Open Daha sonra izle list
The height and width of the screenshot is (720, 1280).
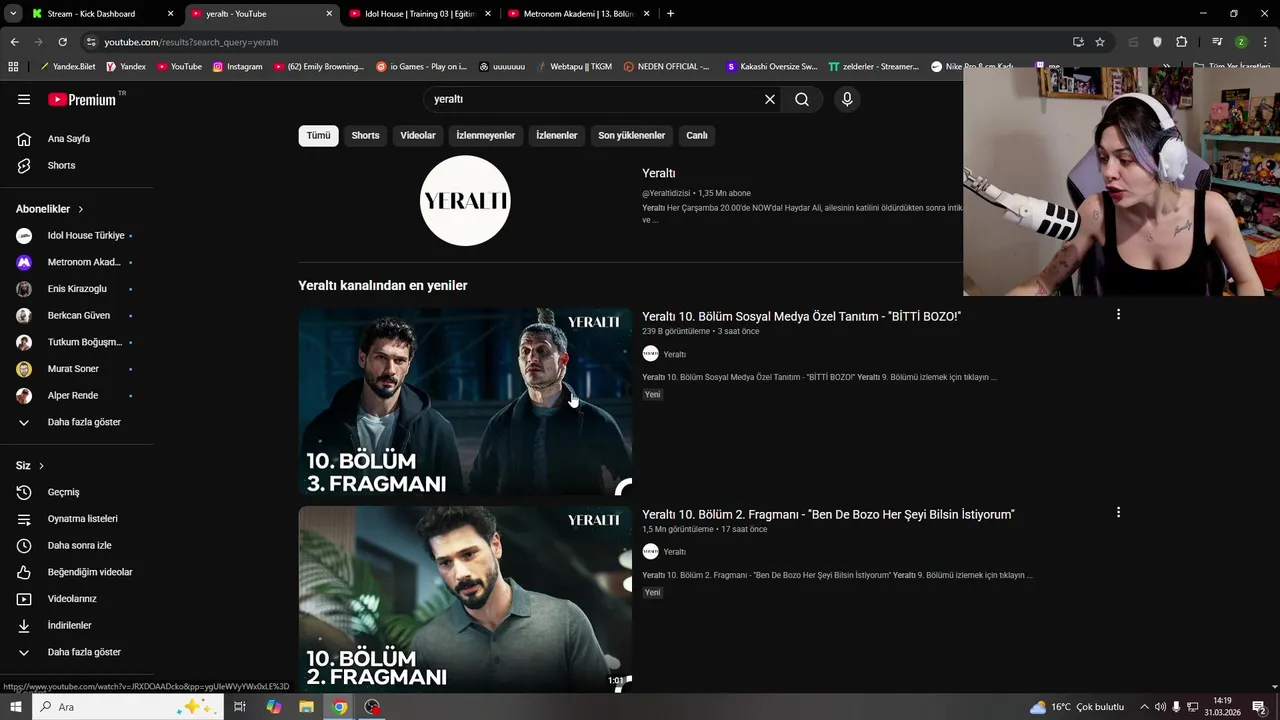tap(77, 545)
